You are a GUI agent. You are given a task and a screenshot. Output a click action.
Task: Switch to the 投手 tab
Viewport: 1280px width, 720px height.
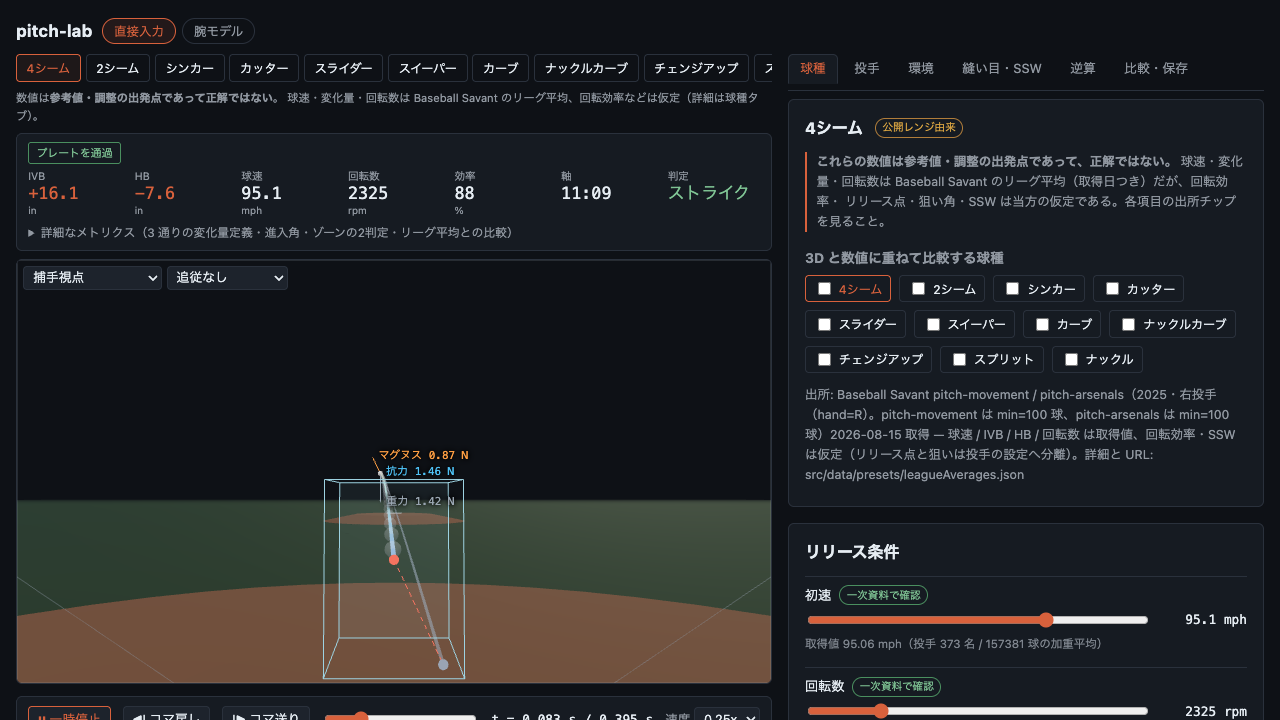tap(867, 68)
